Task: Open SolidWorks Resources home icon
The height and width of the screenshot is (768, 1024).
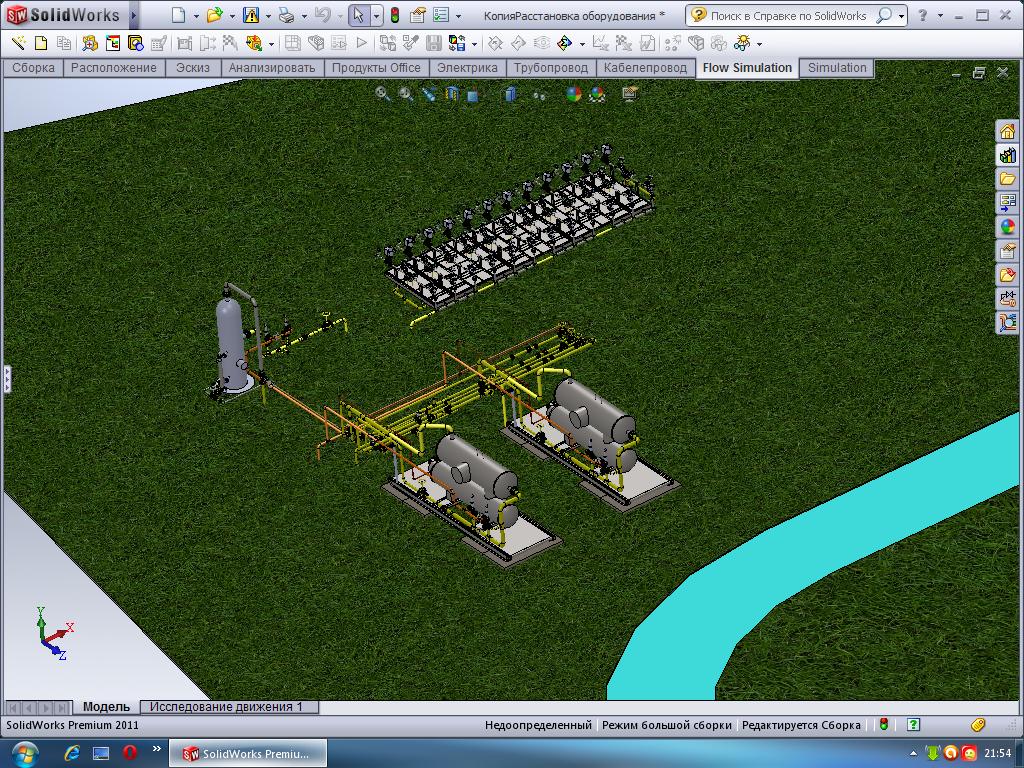Action: coord(1007,131)
